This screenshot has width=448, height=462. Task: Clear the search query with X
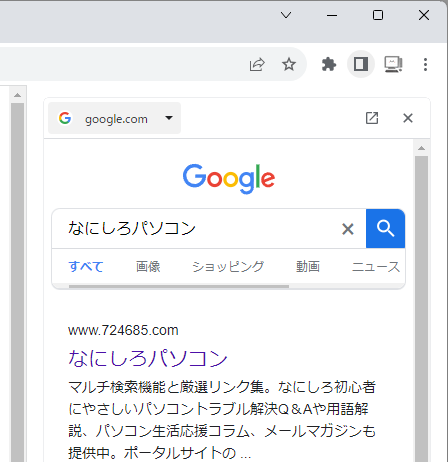(x=348, y=229)
